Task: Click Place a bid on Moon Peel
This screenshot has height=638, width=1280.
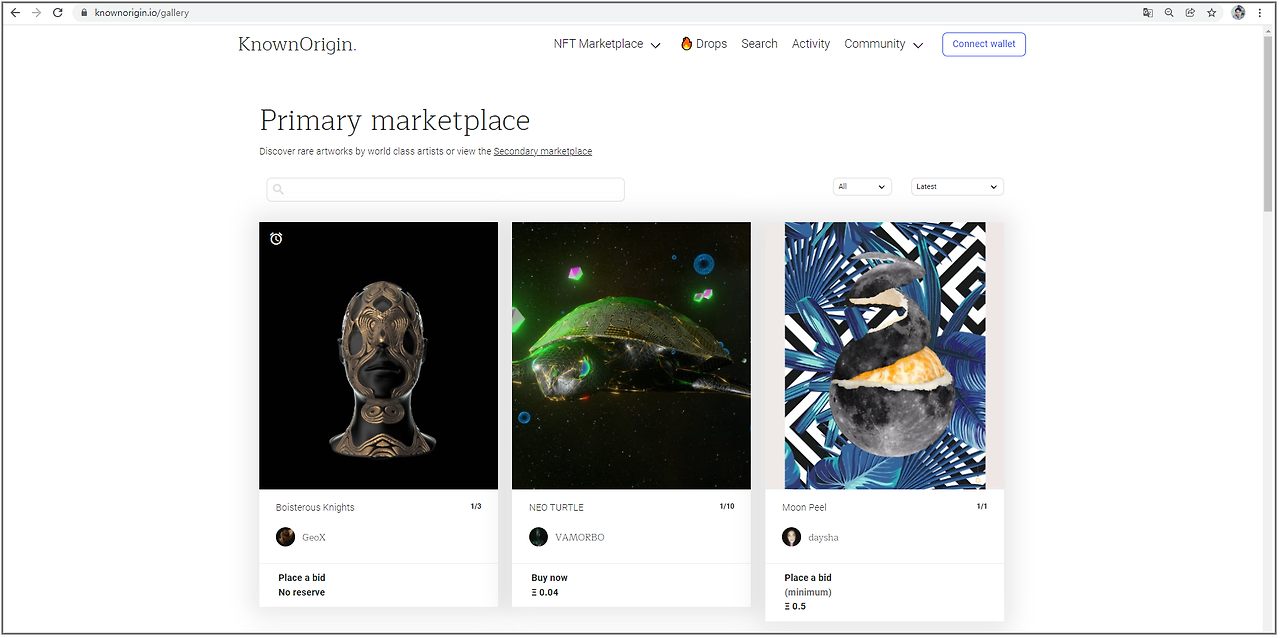Action: [808, 578]
